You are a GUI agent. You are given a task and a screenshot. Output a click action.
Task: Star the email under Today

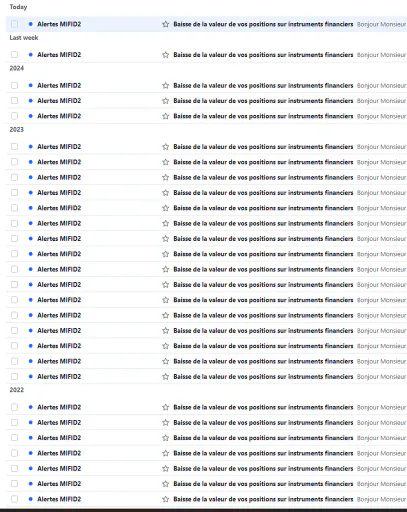pyautogui.click(x=165, y=24)
